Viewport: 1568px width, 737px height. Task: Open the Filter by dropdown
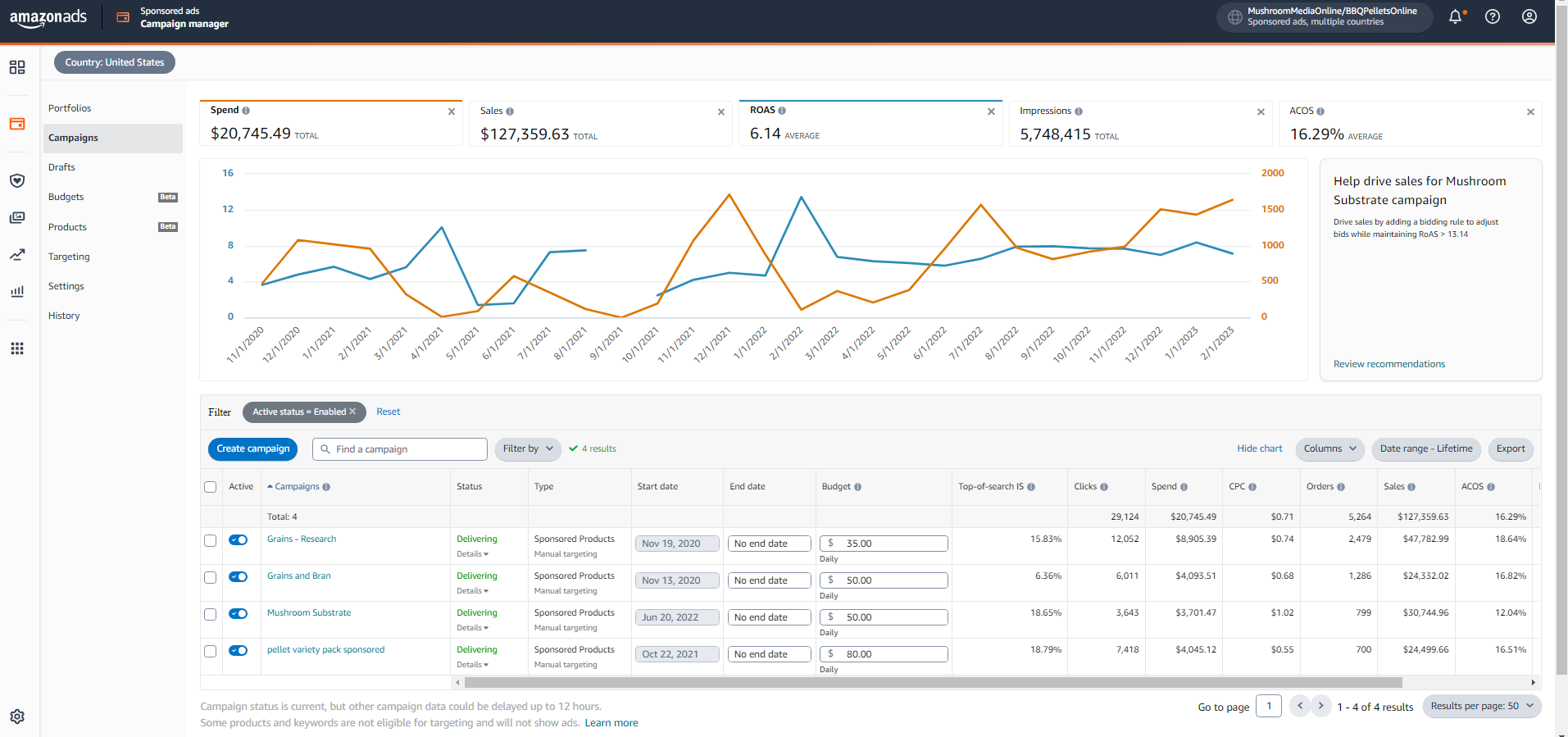(528, 449)
